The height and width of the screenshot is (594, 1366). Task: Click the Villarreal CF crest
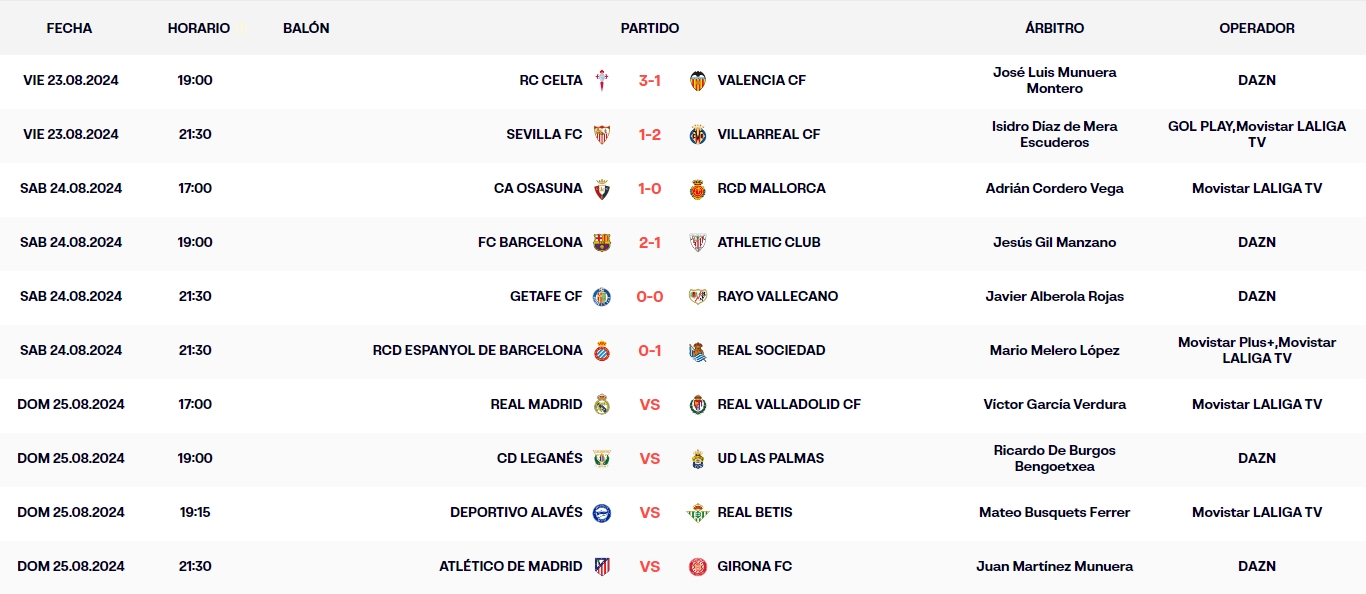(700, 134)
